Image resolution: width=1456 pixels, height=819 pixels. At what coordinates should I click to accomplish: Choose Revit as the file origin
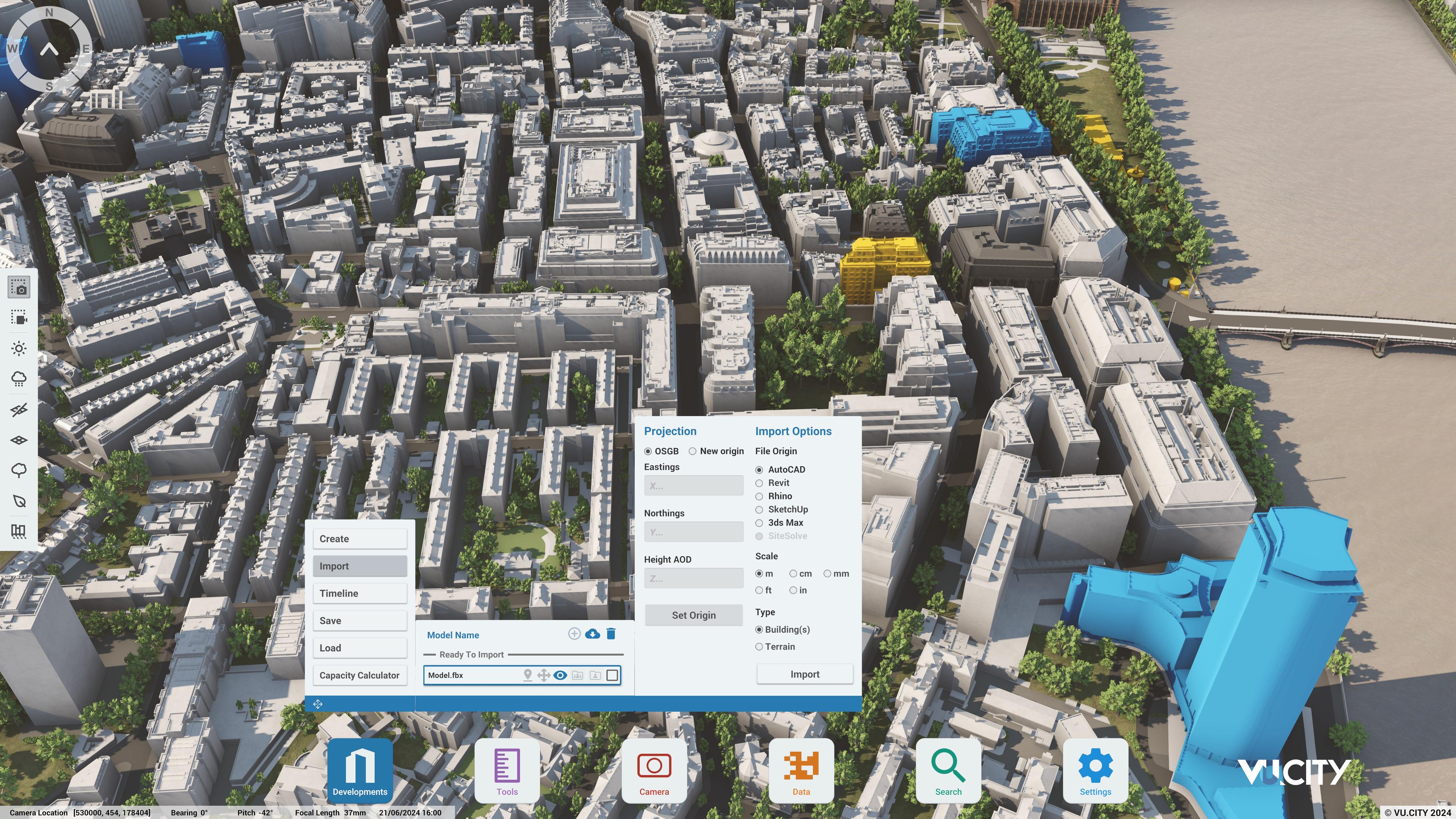759,483
